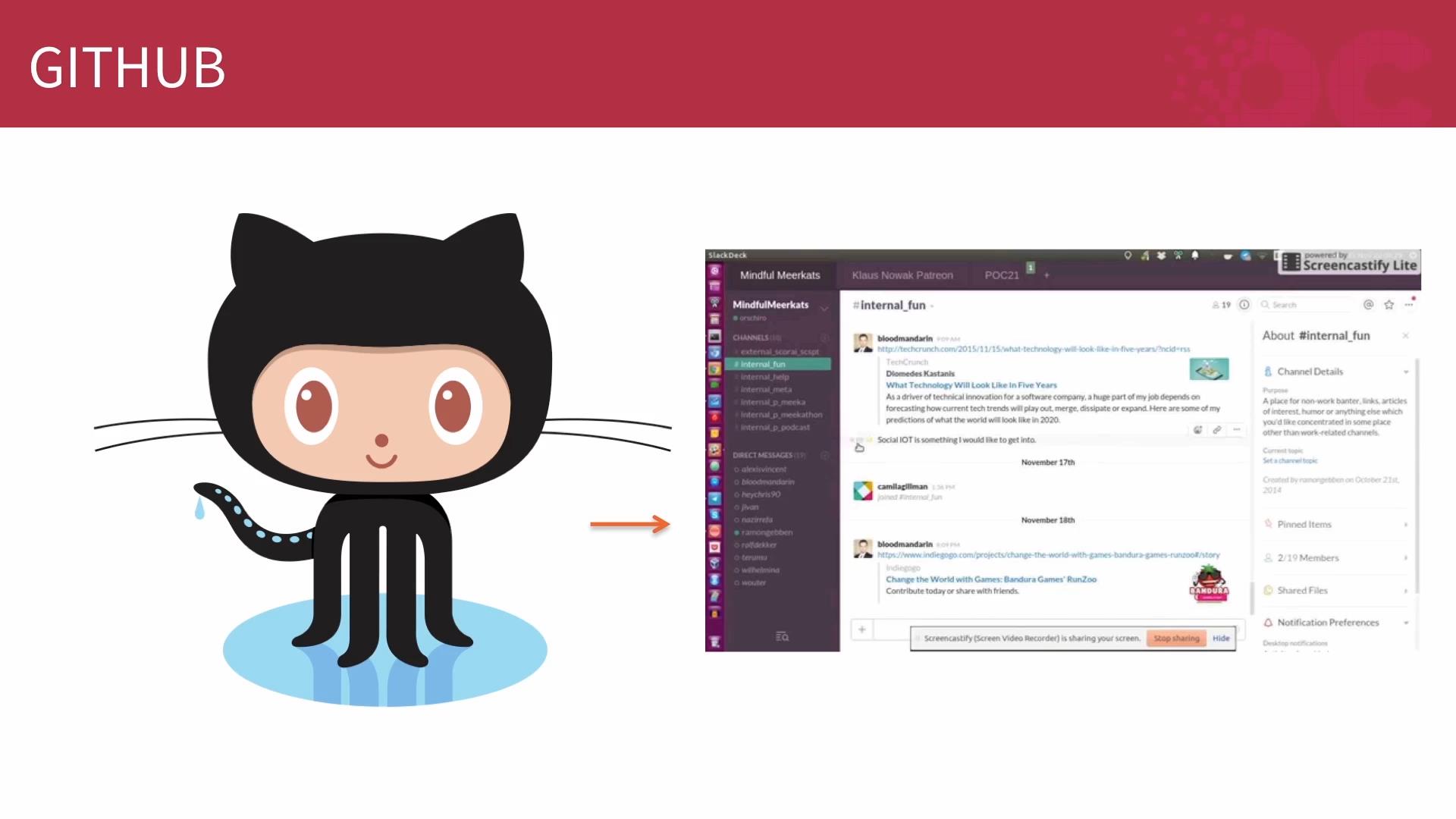Expand the Pinned Items section

pos(1407,524)
